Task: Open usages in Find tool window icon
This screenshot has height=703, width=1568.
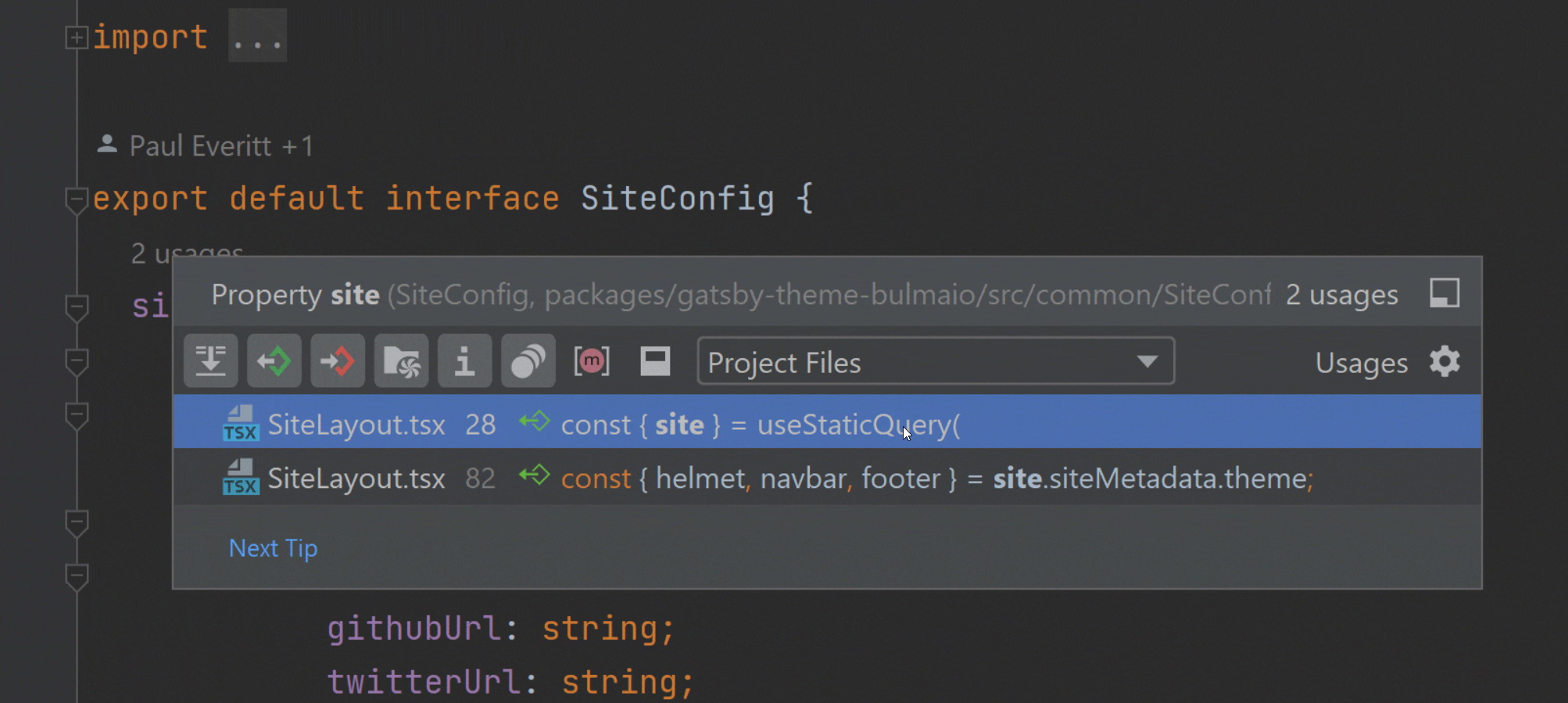Action: (x=1444, y=294)
